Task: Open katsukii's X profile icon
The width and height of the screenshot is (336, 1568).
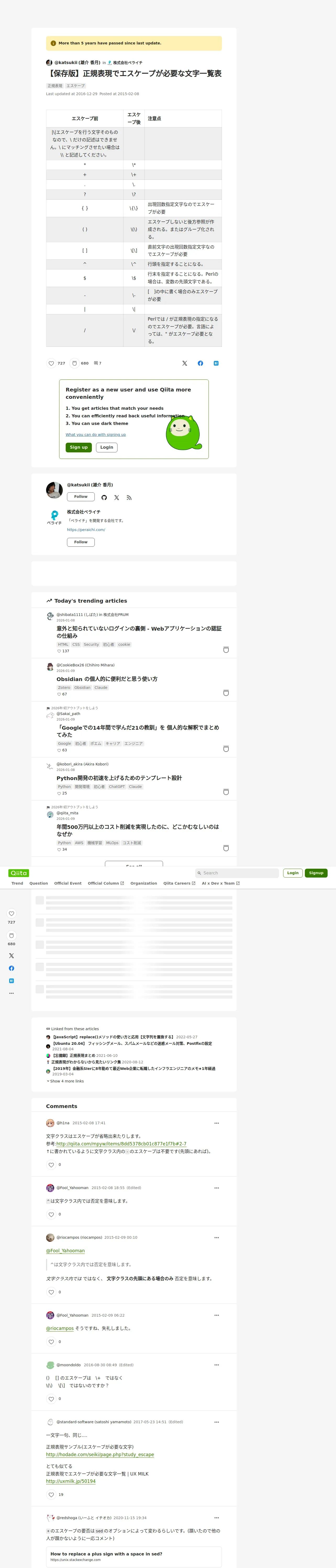Action: coord(116,498)
